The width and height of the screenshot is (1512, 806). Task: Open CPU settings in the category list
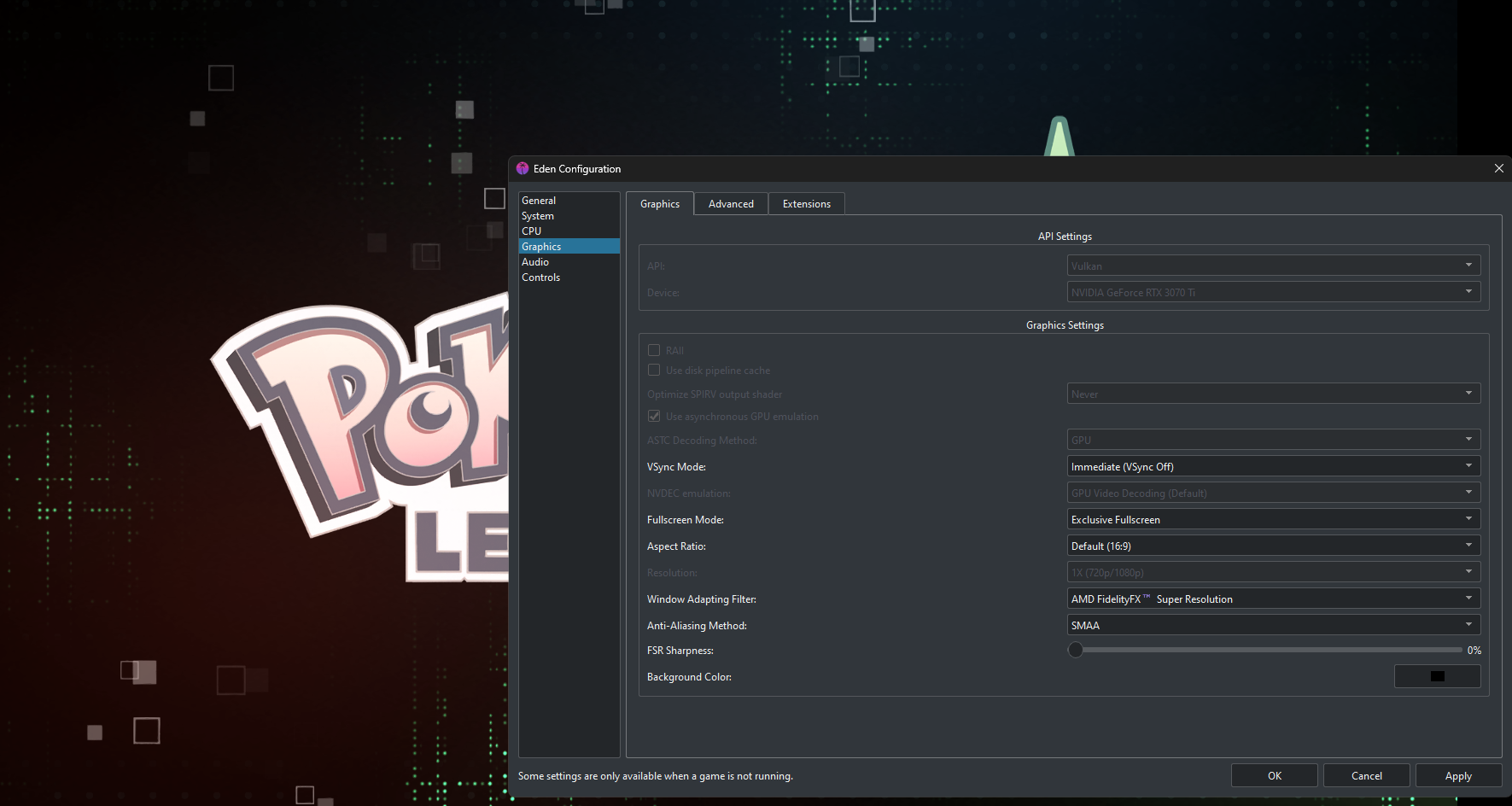click(569, 231)
